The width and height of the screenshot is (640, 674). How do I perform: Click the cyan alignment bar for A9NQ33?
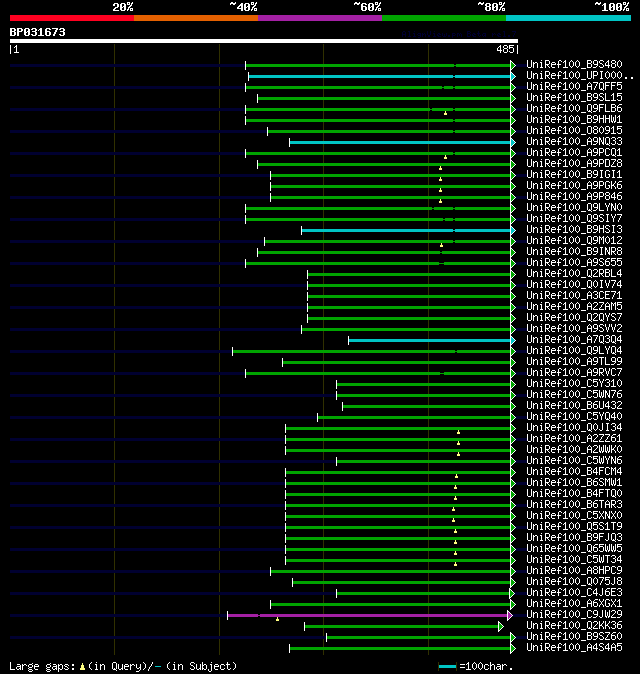click(x=400, y=142)
